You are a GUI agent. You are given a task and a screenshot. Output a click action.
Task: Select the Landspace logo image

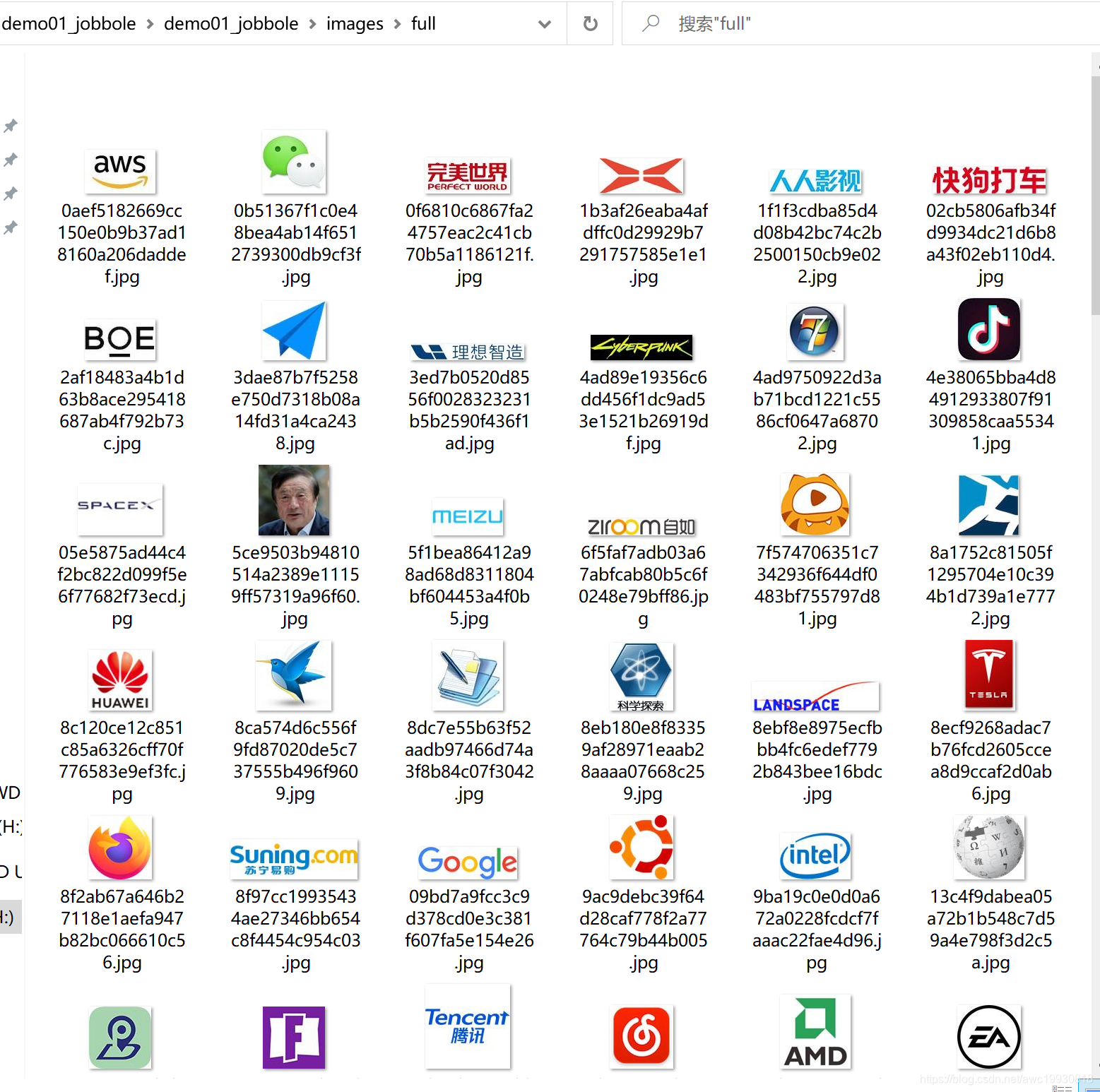coord(815,696)
